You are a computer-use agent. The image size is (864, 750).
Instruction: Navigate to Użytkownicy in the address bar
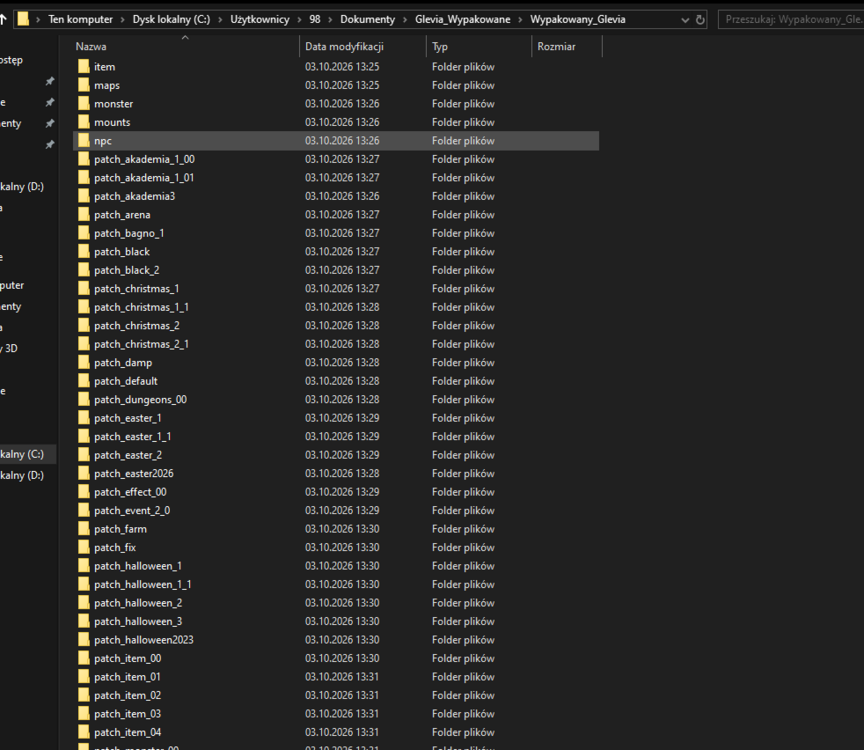(x=260, y=19)
